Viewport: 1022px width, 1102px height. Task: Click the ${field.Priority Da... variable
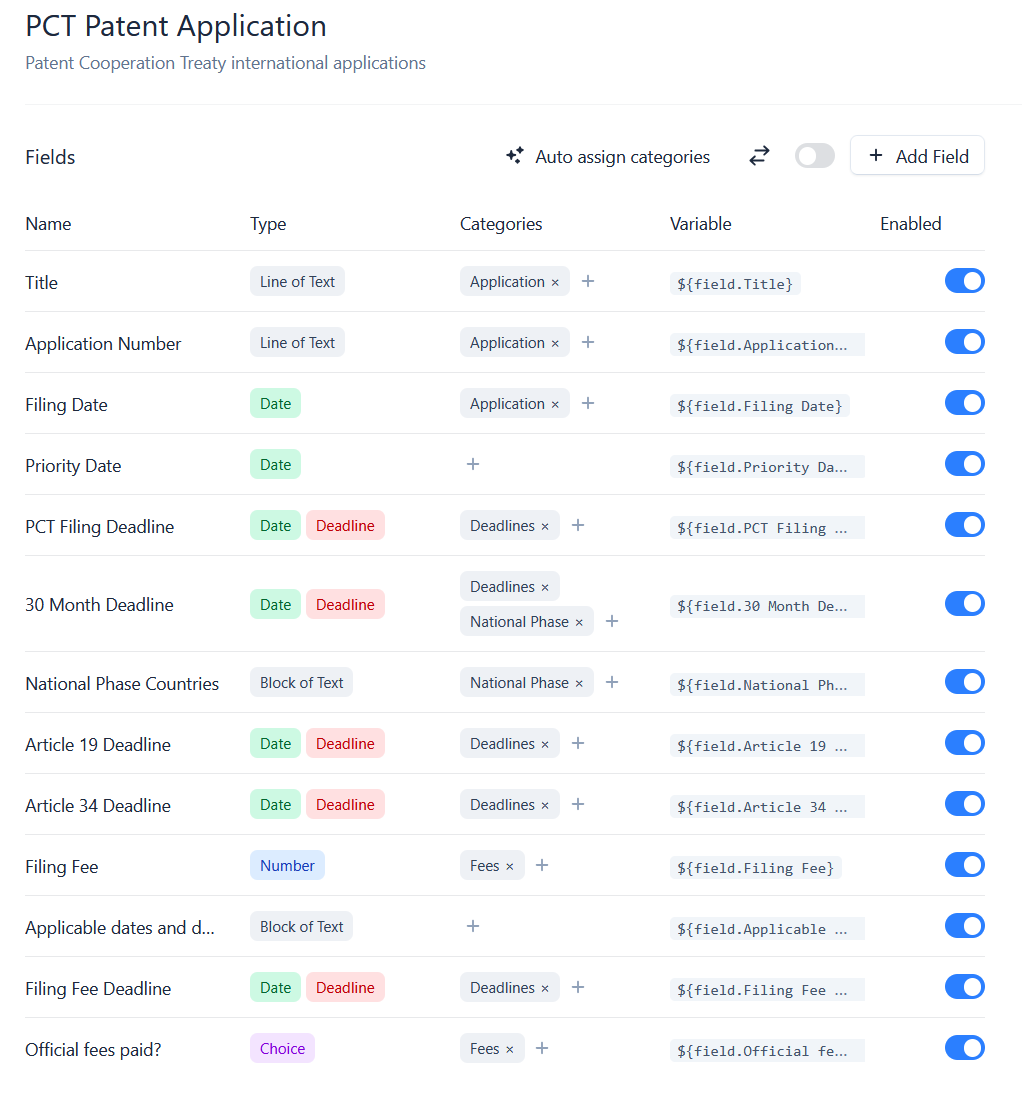coord(767,467)
